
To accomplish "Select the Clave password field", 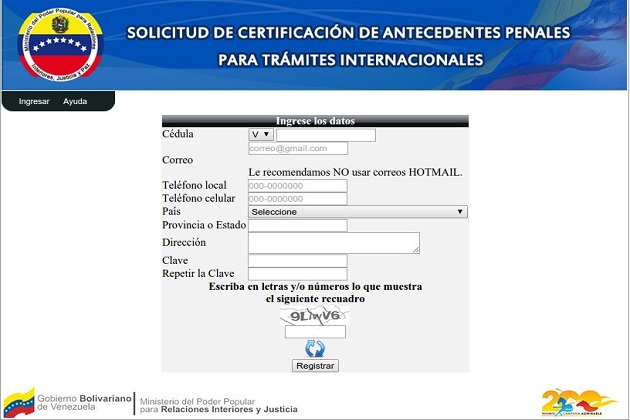I will pyautogui.click(x=297, y=261).
